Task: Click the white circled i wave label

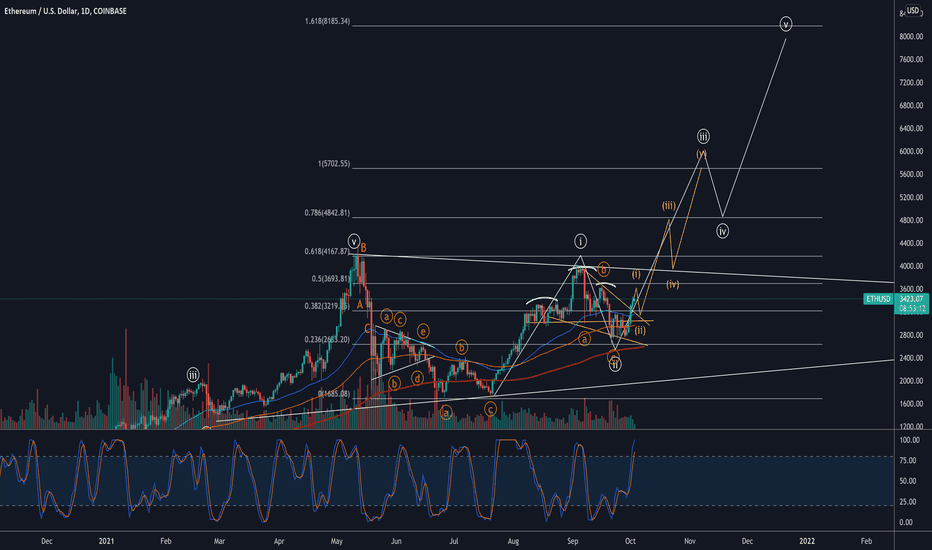Action: [580, 241]
